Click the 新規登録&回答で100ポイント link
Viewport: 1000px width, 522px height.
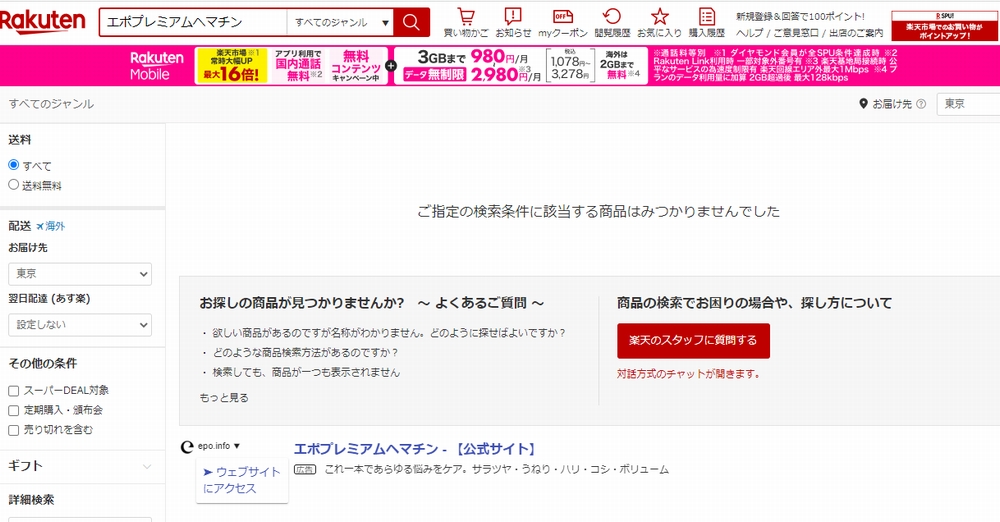pos(800,17)
